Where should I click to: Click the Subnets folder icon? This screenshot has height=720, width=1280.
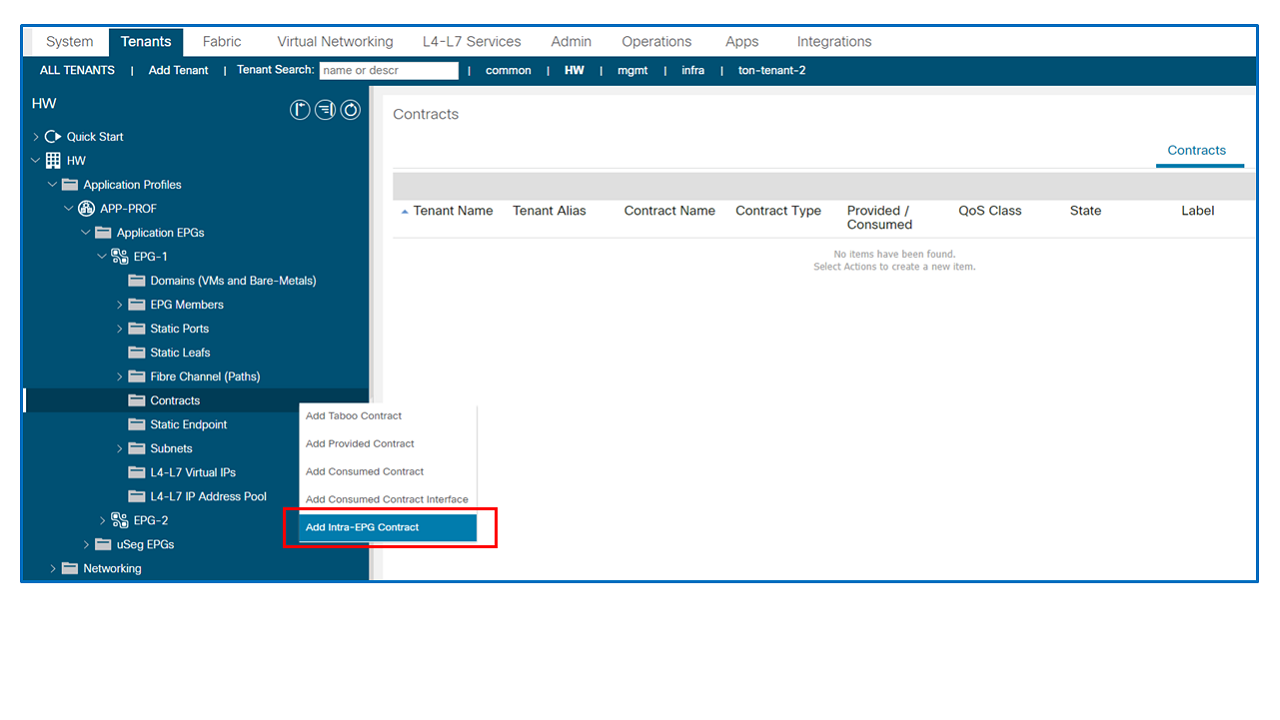point(137,449)
